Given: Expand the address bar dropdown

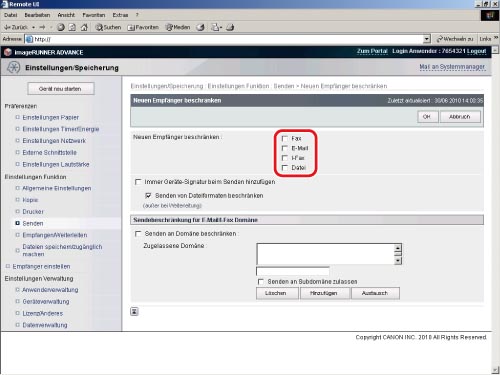Looking at the screenshot, I should point(427,39).
